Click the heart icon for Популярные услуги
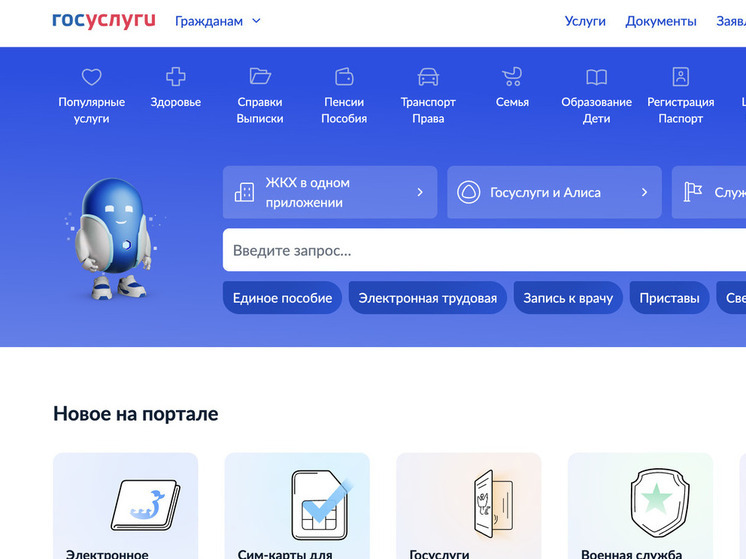The width and height of the screenshot is (746, 559). pos(91,77)
